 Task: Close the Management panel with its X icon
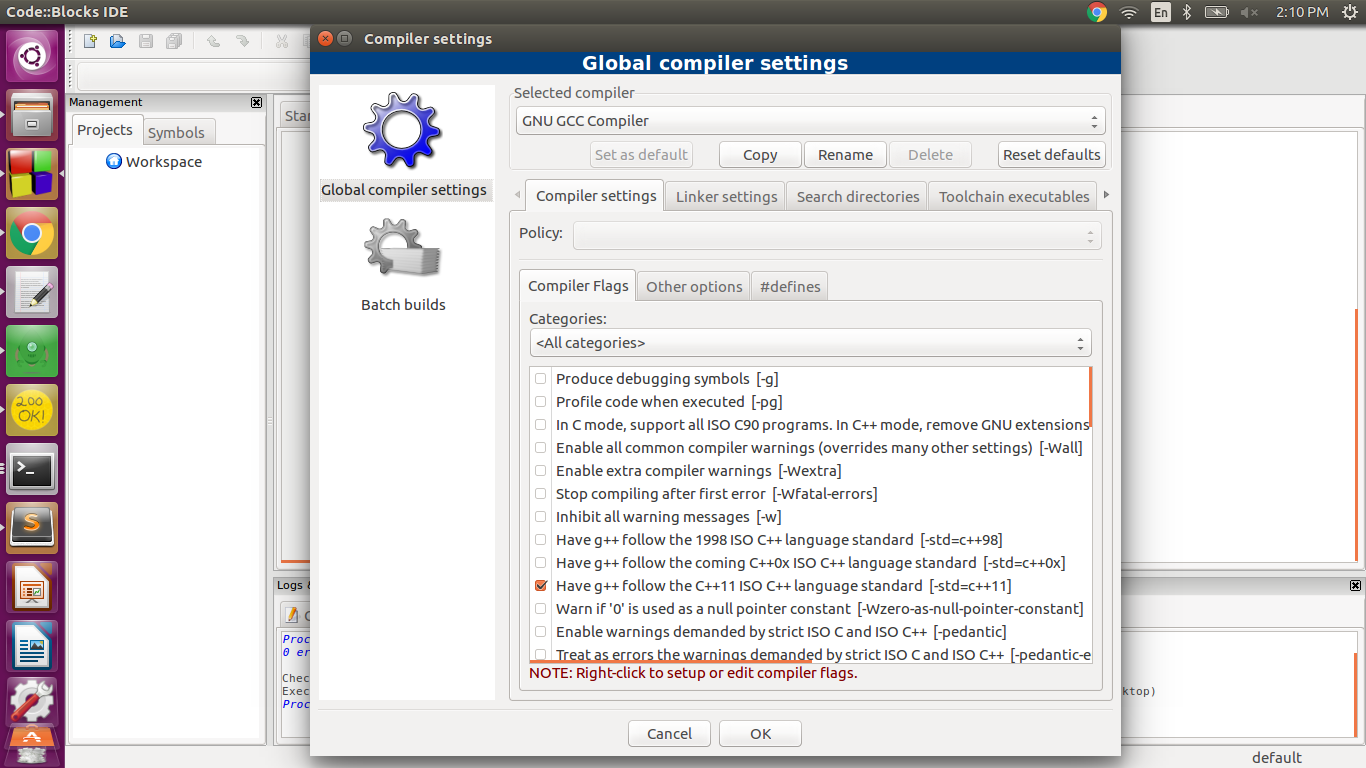tap(256, 102)
